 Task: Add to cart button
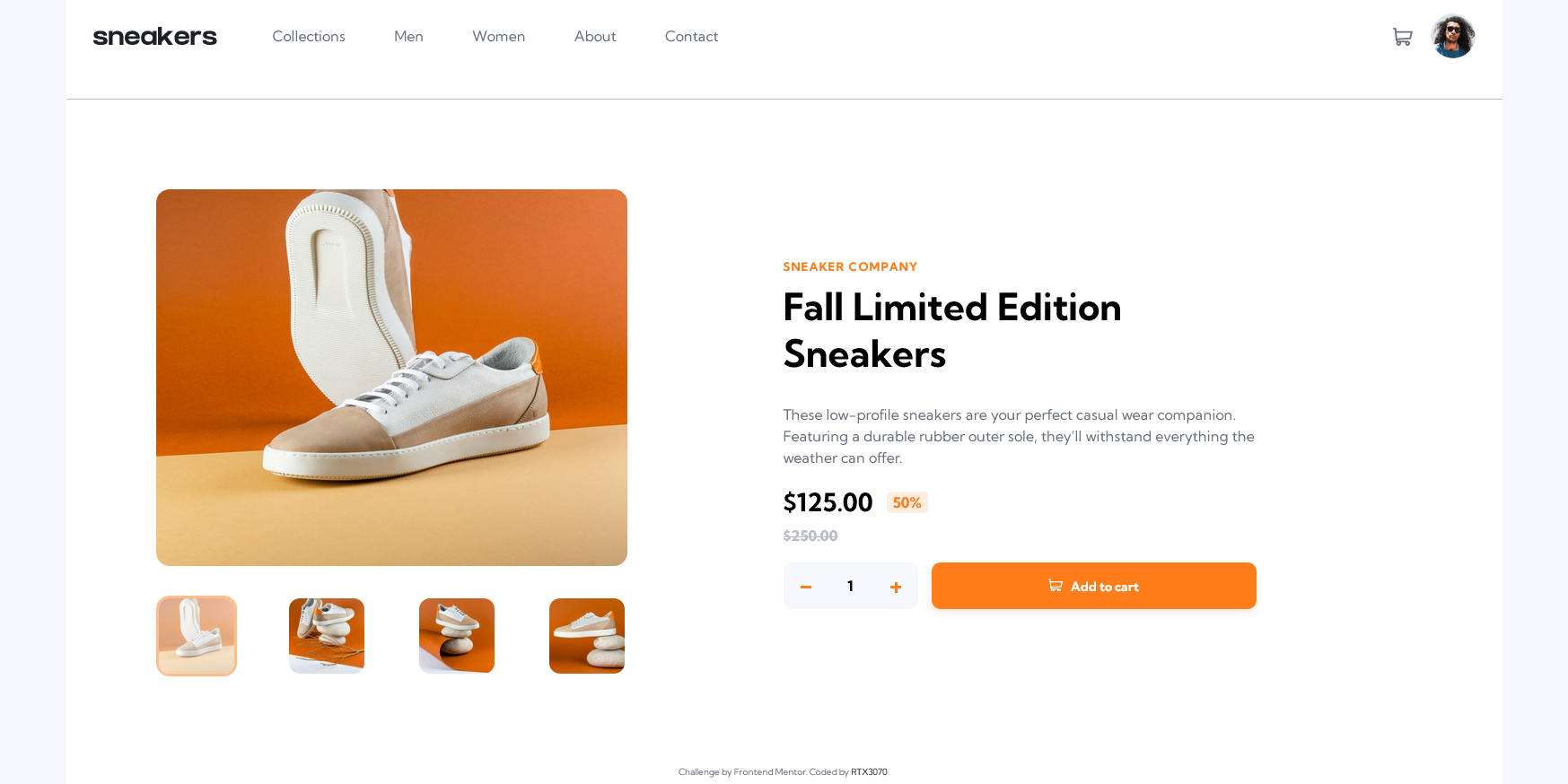(1093, 586)
